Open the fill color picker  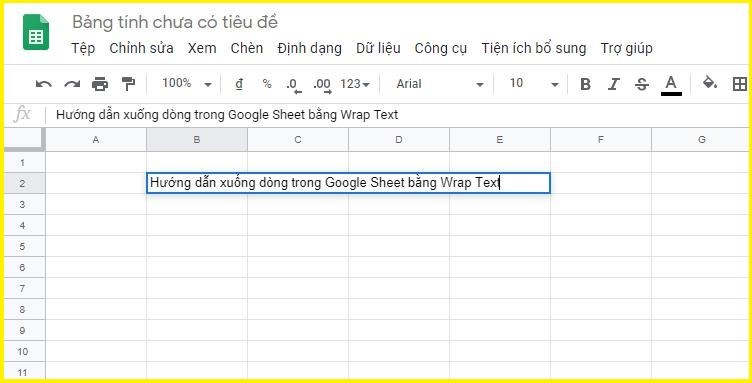point(710,83)
